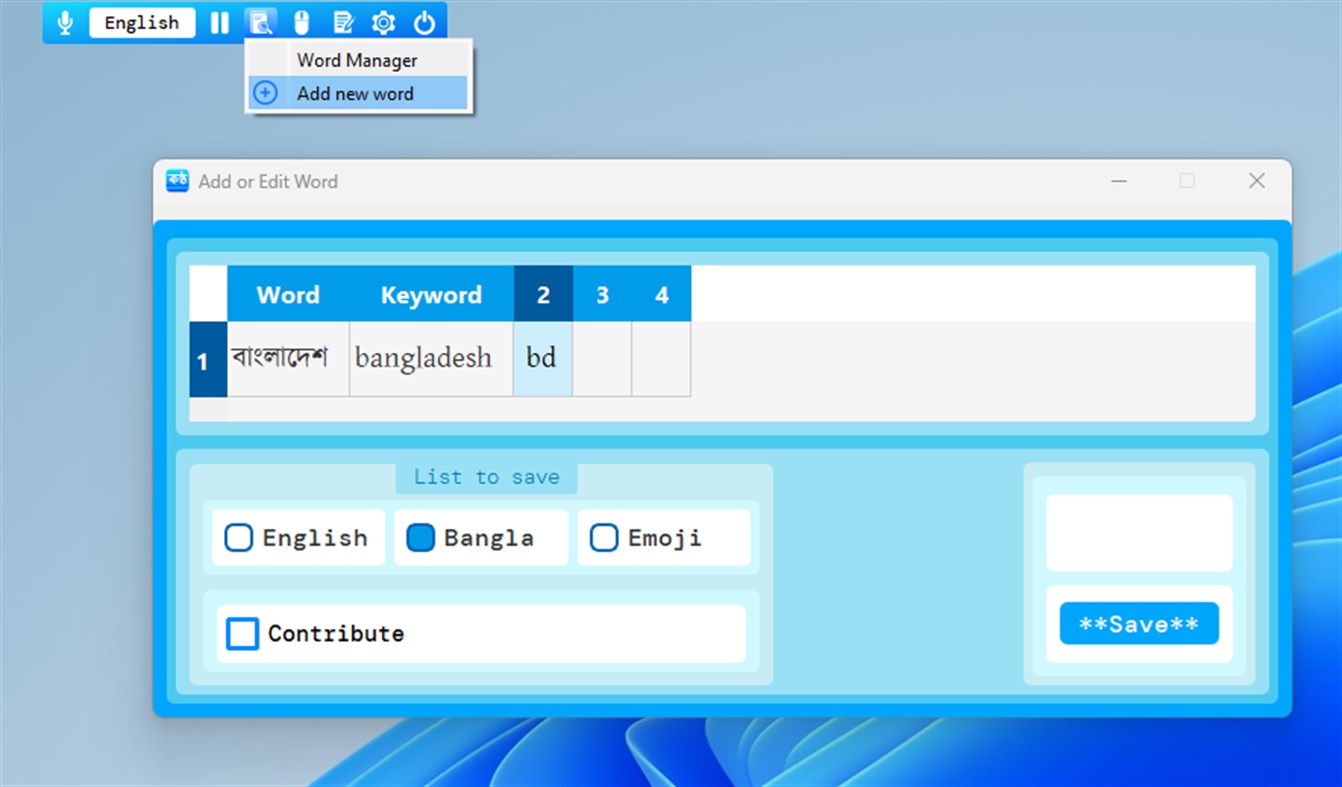Click the English language button
Screen dimensions: 1342x787
141,22
